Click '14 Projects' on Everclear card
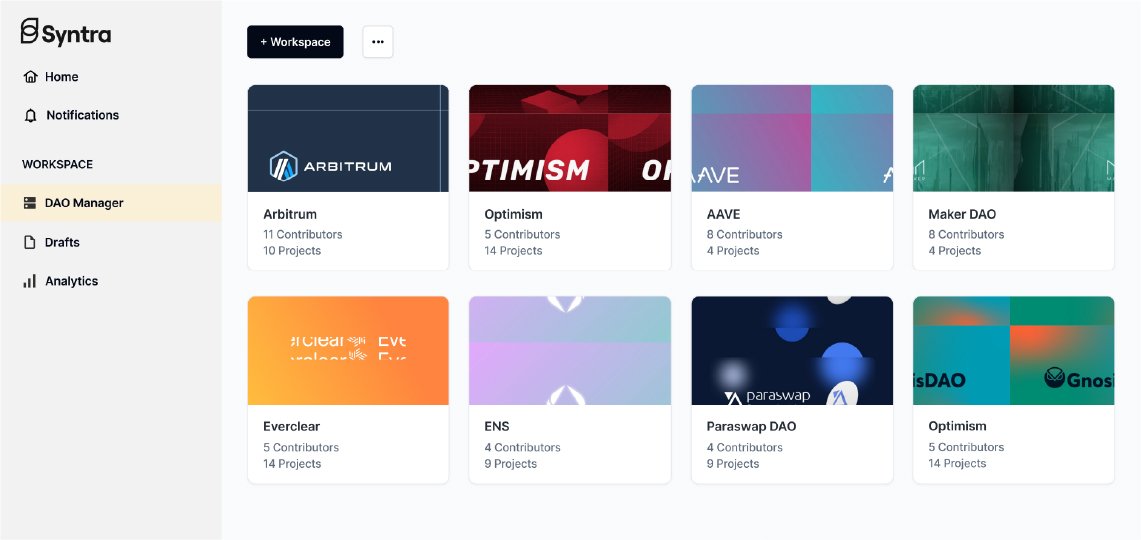The height and width of the screenshot is (540, 1141). point(292,464)
